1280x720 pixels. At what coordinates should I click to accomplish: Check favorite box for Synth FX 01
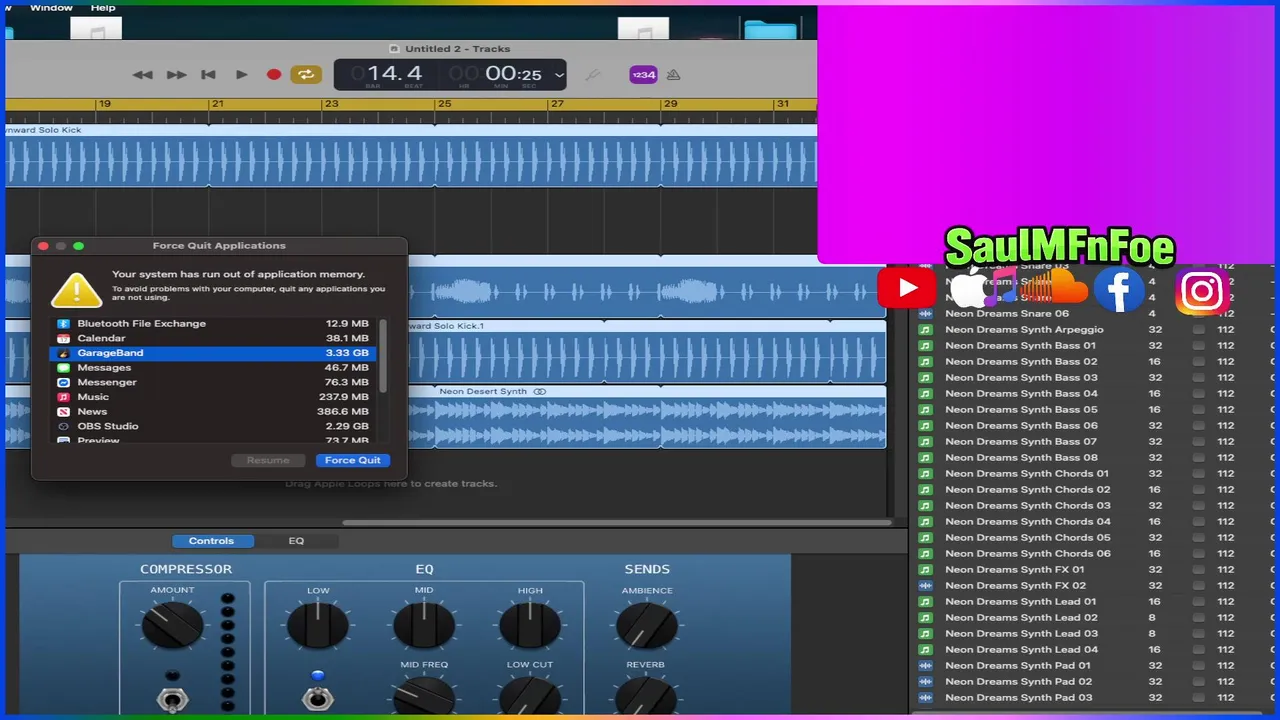pos(1198,570)
